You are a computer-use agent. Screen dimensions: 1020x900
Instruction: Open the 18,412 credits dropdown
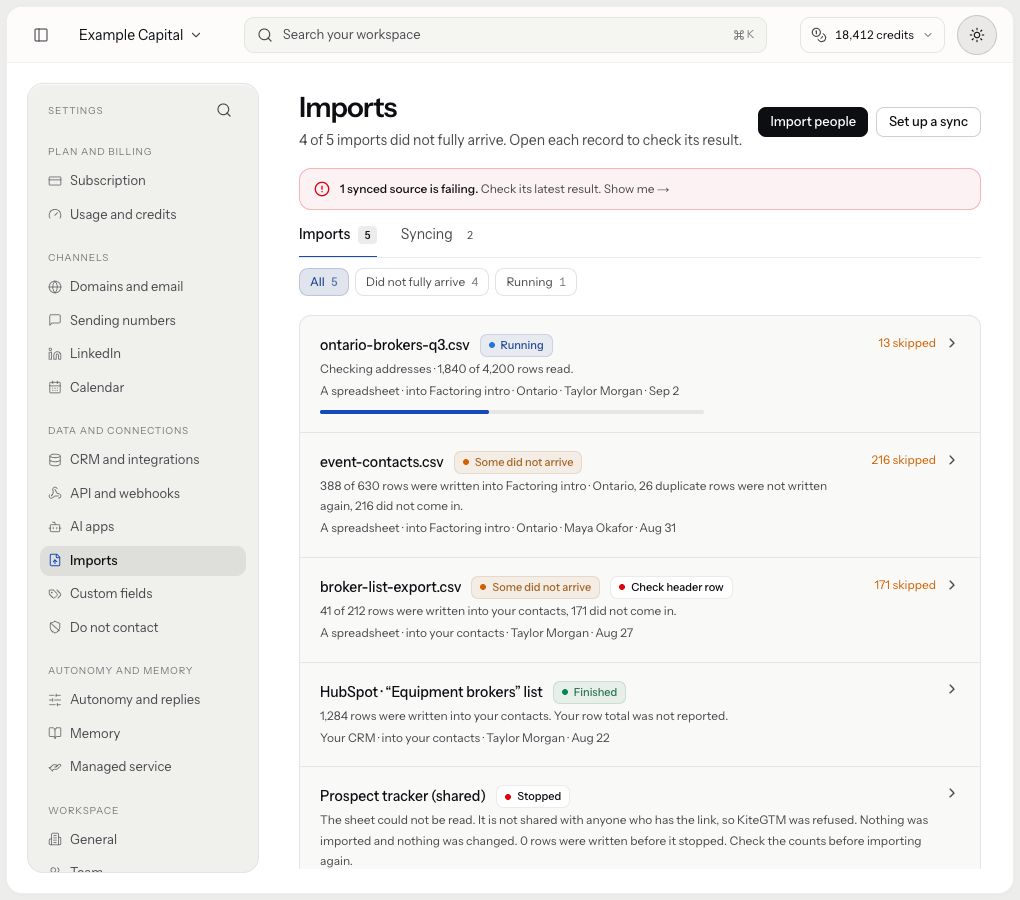(x=872, y=35)
